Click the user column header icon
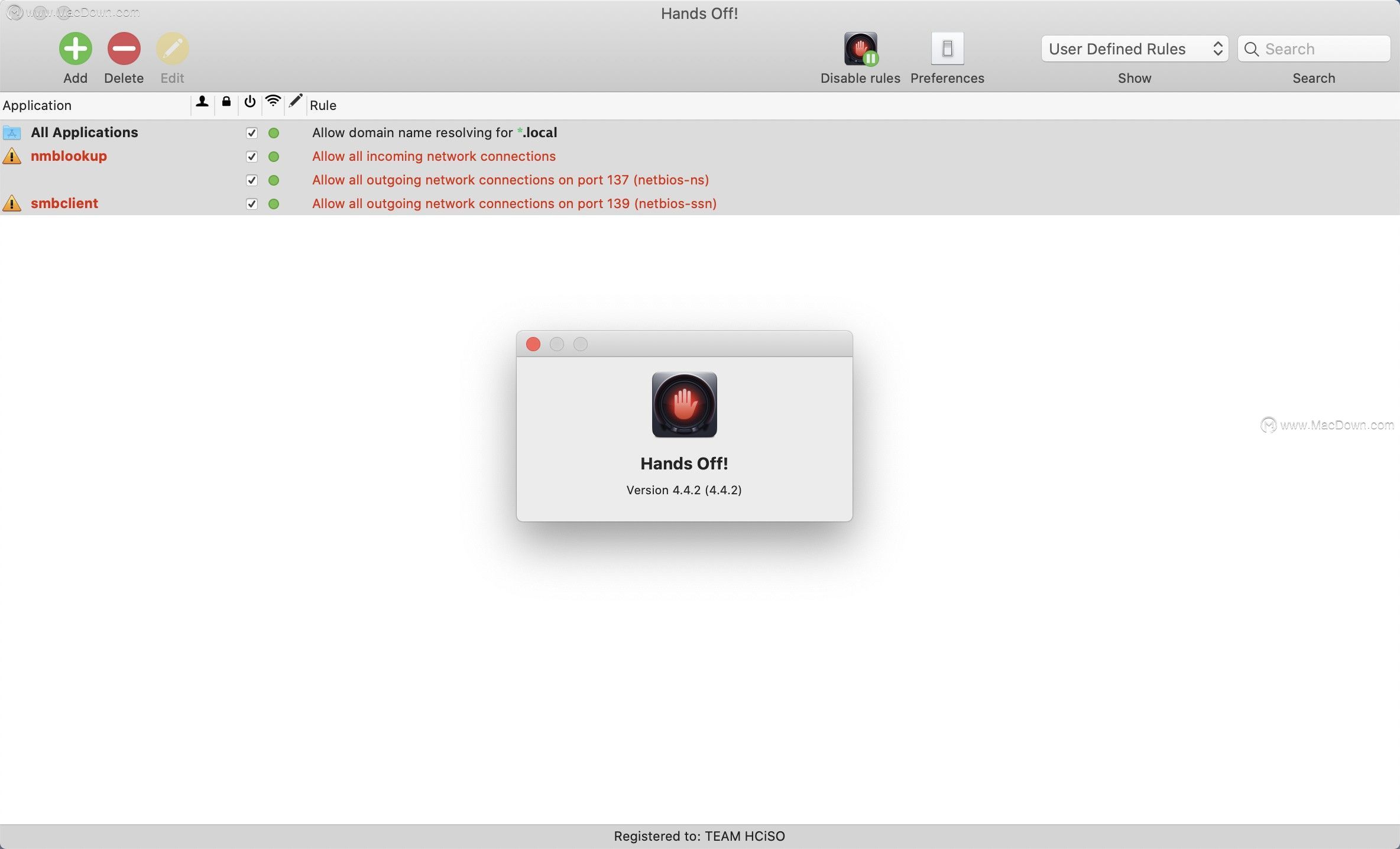Image resolution: width=1400 pixels, height=849 pixels. point(202,102)
